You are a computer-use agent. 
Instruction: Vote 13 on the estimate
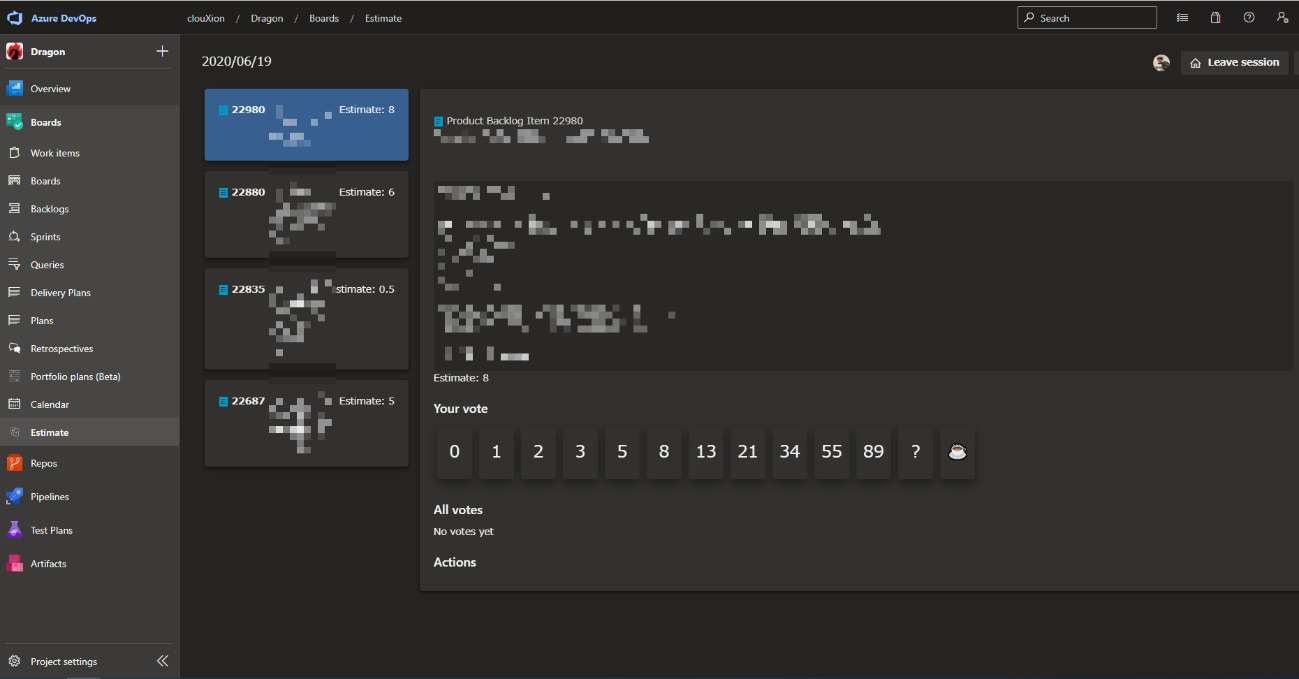(706, 452)
